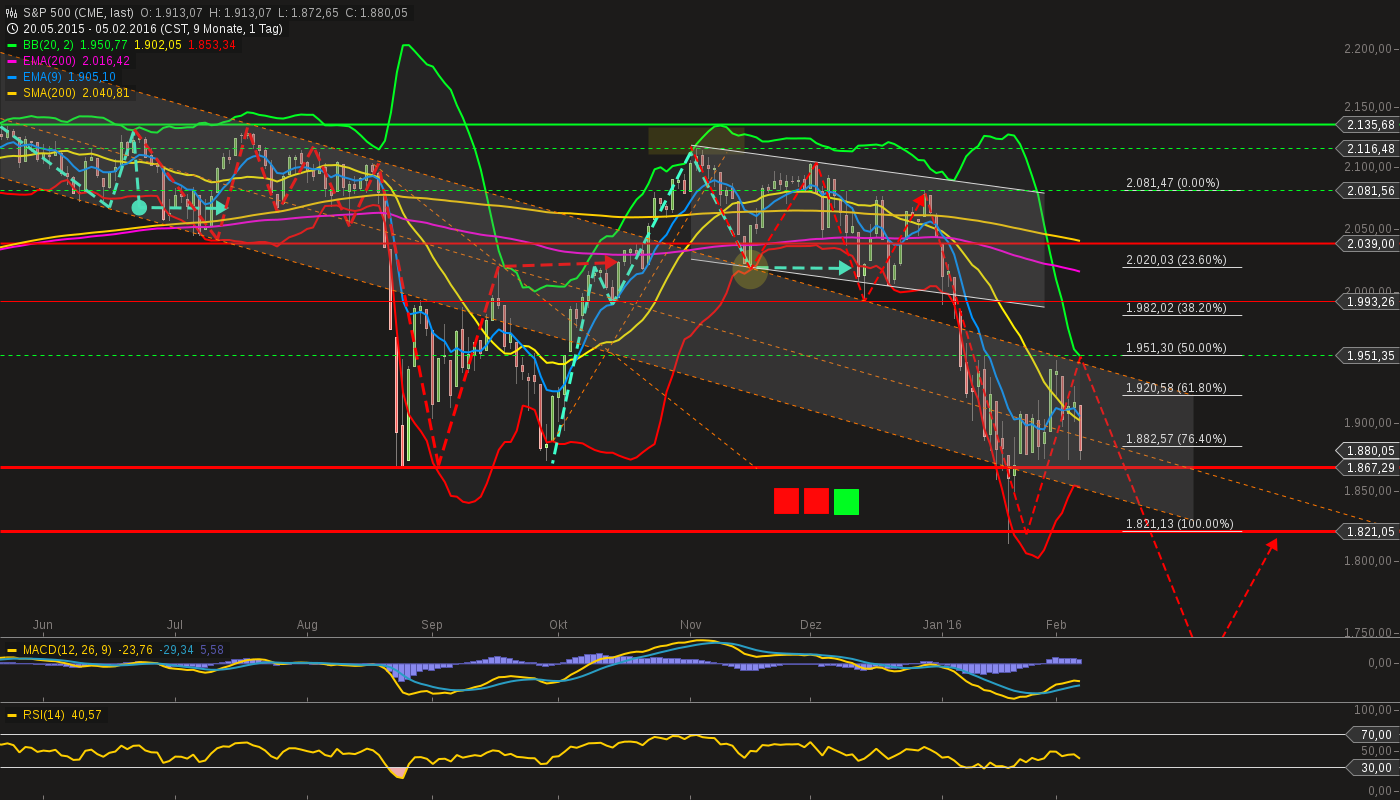Click the Okt month label on time axis
Screen dimensions: 1400x800
coord(558,625)
